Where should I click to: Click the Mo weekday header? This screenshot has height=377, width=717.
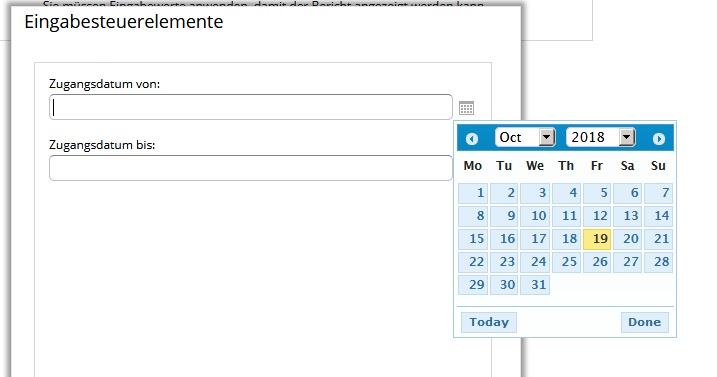coord(473,166)
